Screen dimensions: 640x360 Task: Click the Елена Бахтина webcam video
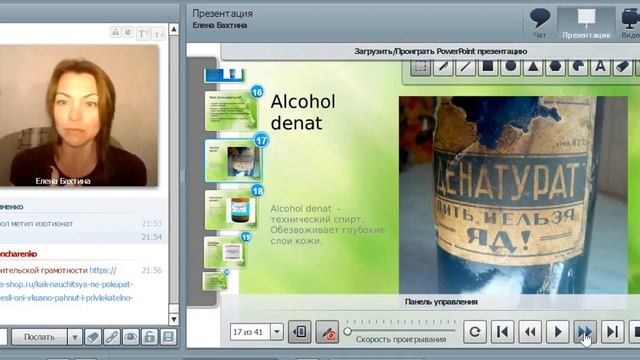(79, 116)
